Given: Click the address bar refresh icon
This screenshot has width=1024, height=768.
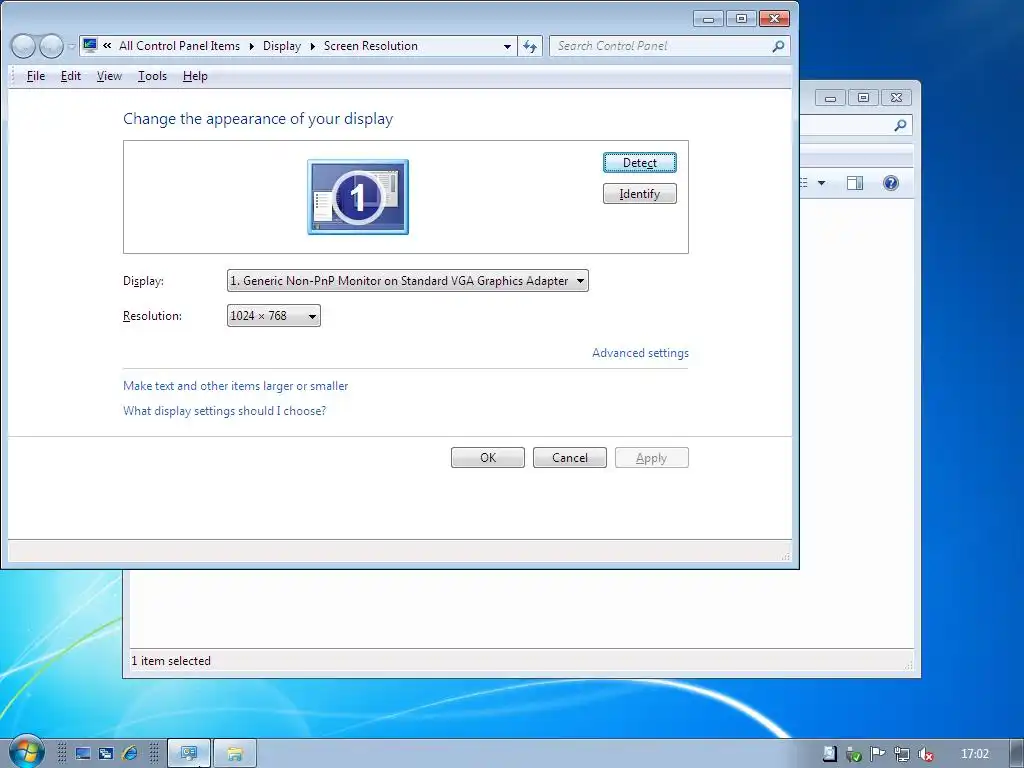Looking at the screenshot, I should click(530, 46).
